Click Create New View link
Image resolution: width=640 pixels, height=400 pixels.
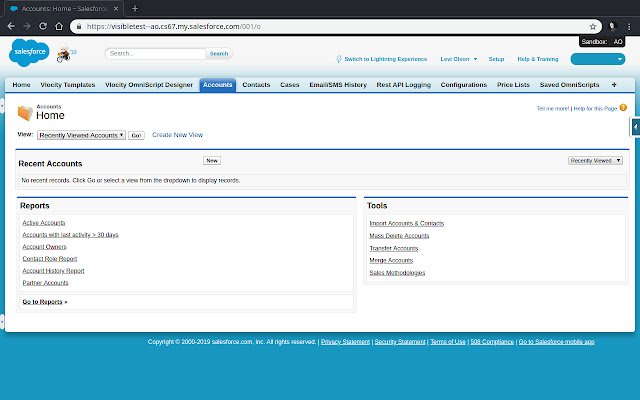point(178,135)
